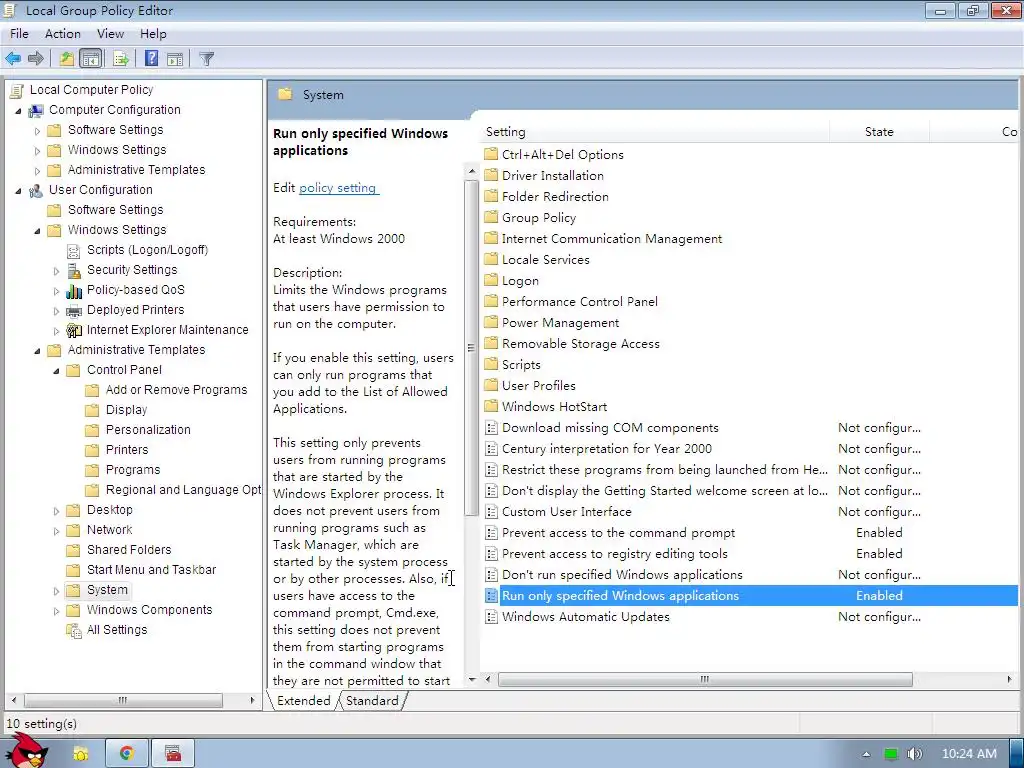Select Prevent access to the command prompt
Viewport: 1024px width, 768px height.
[618, 533]
